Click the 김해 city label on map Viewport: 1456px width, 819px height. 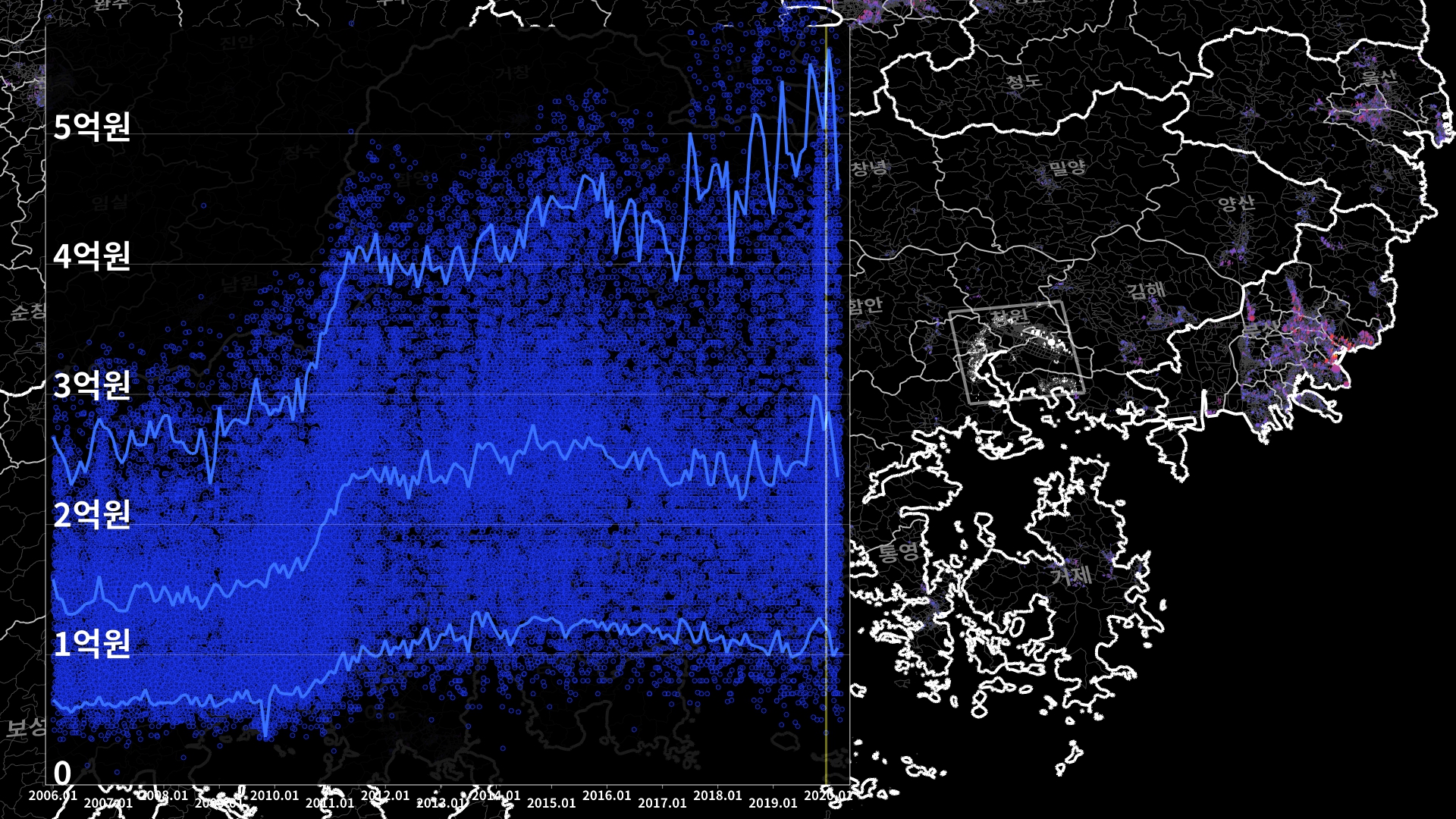1145,290
